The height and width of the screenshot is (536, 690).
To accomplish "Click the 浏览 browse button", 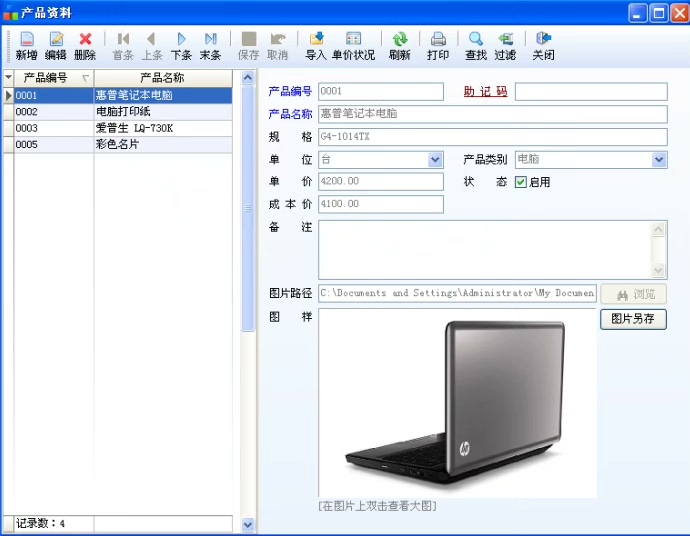I will pos(633,294).
